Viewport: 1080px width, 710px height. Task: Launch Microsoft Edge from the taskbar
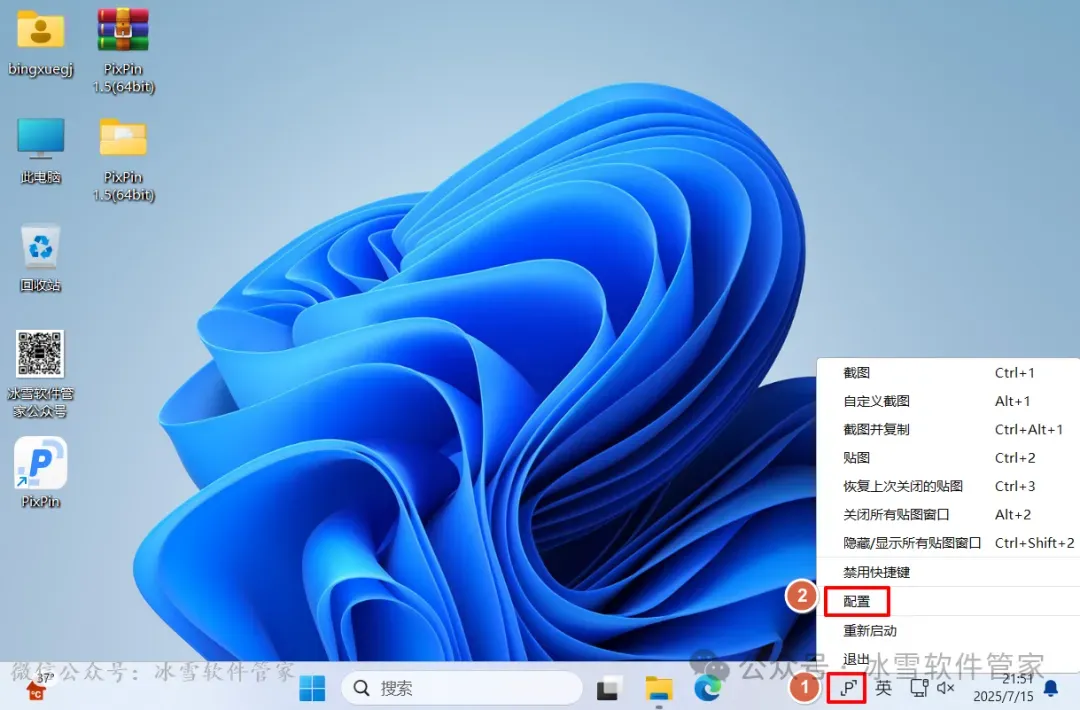(708, 687)
